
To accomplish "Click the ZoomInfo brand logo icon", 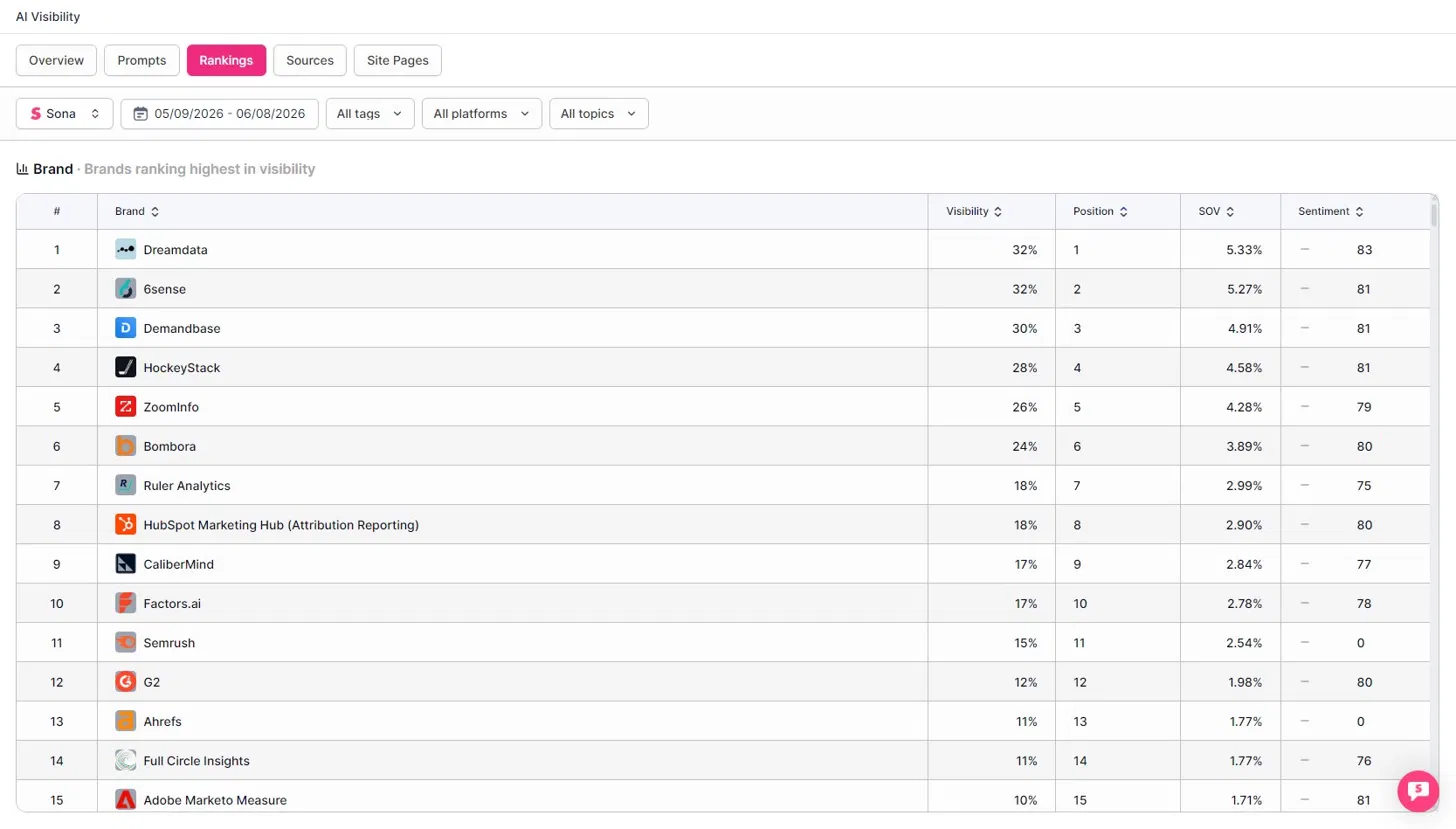I will coord(125,407).
